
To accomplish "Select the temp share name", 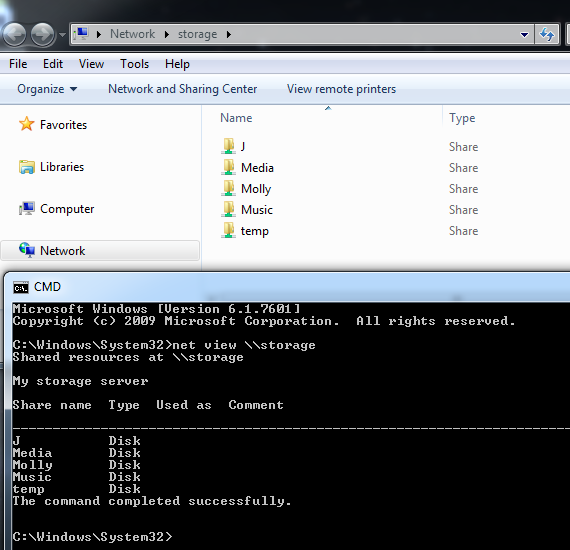I will (254, 231).
